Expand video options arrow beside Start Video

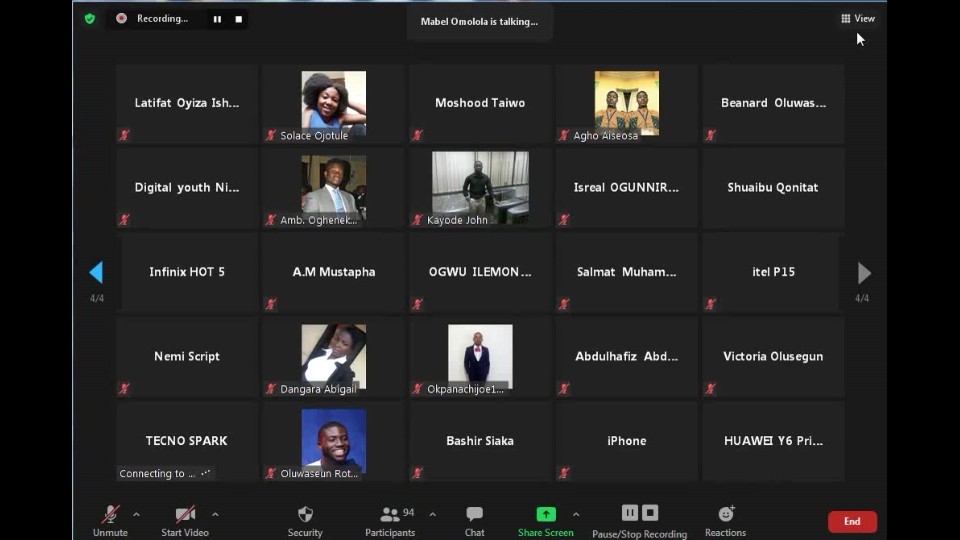tap(215, 515)
